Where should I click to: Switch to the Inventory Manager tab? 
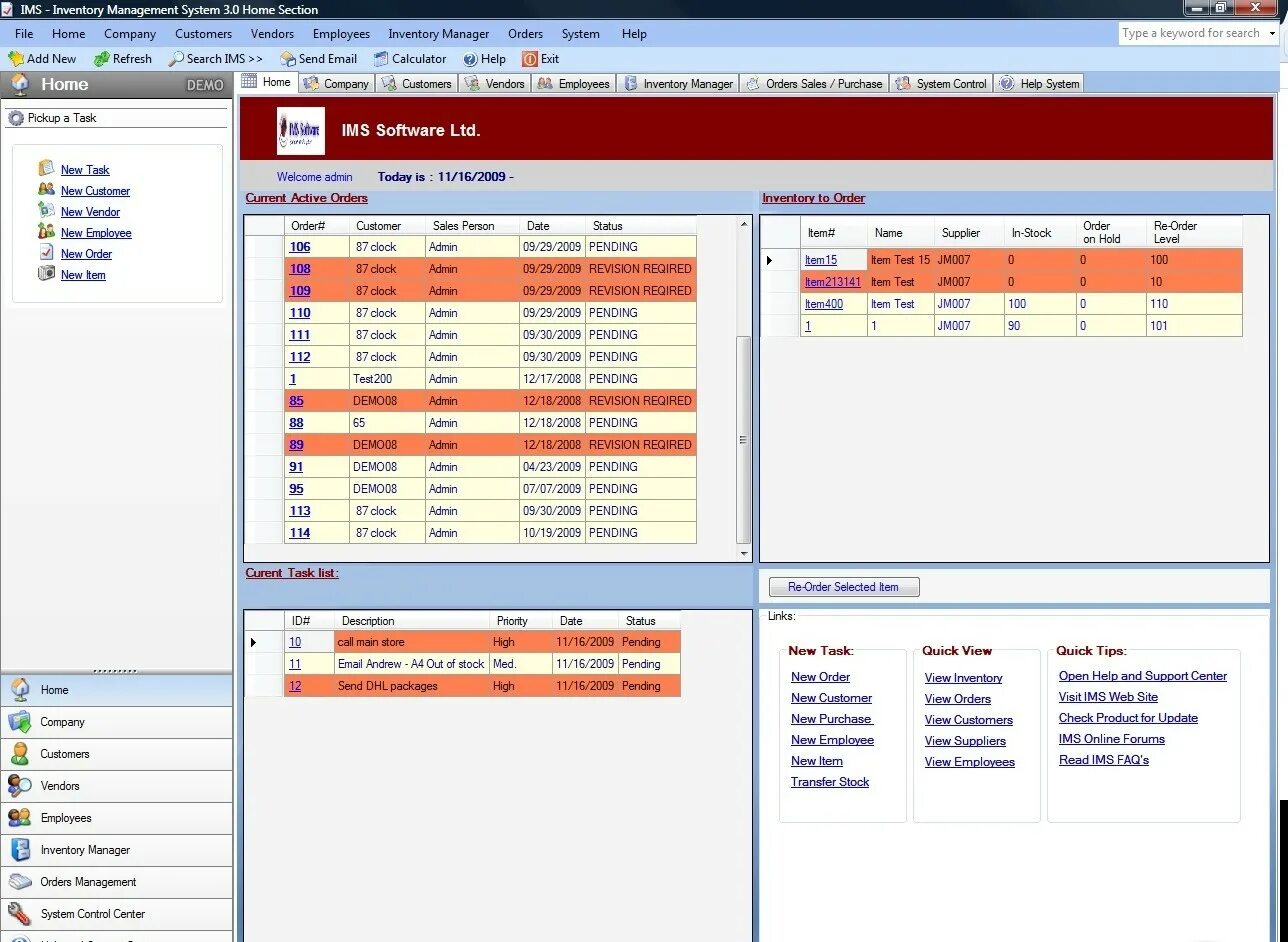click(x=678, y=84)
